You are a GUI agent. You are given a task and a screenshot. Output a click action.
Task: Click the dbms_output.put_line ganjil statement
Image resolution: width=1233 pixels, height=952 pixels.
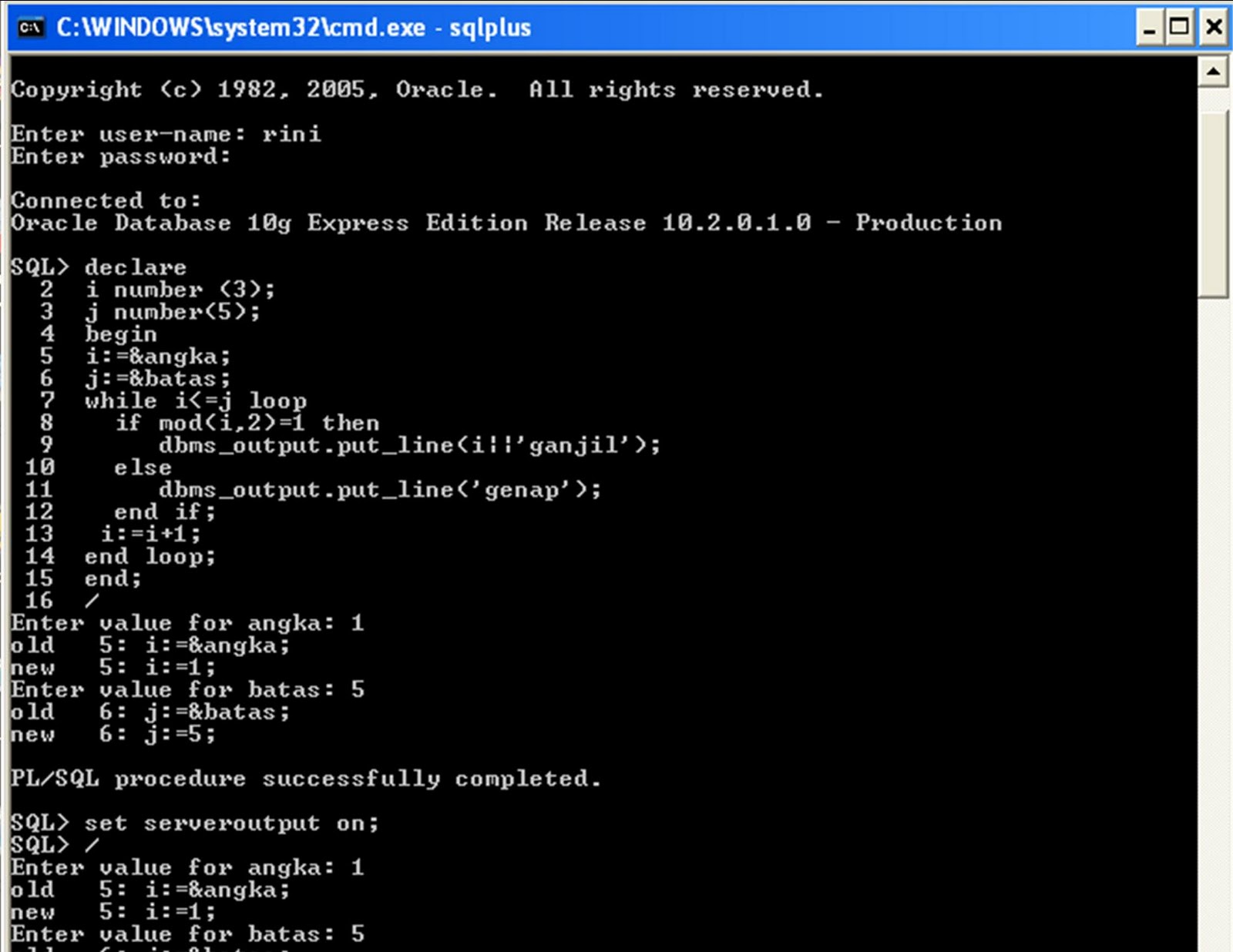click(408, 445)
